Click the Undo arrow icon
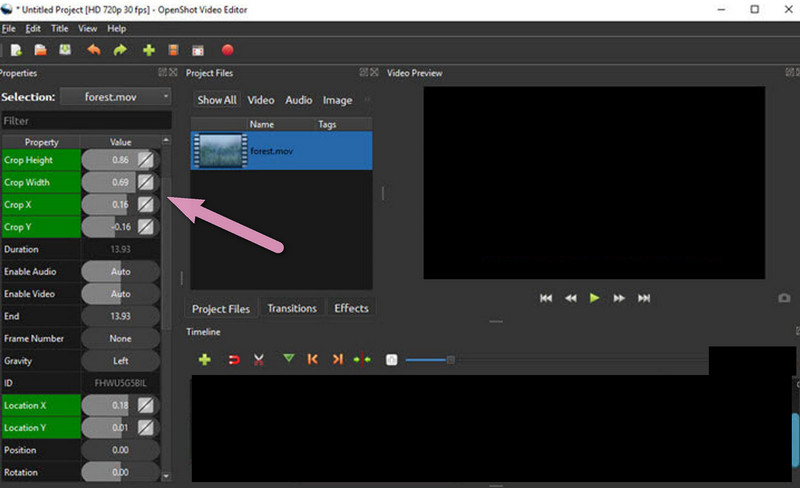 pyautogui.click(x=94, y=50)
